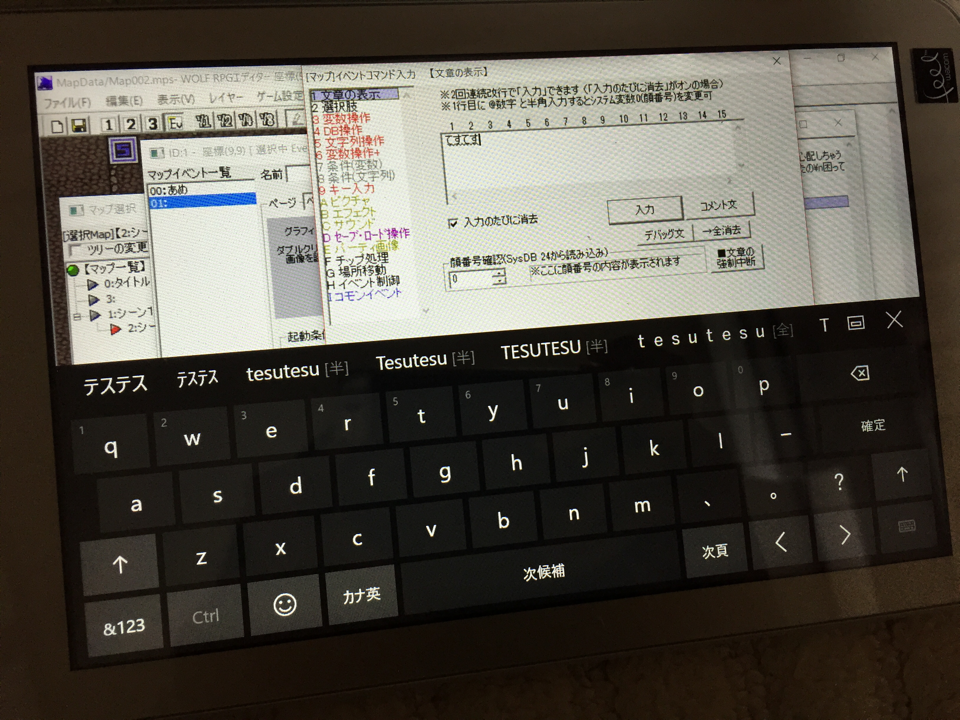Viewport: 960px width, 720px height.
Task: Open the レイヤー menu
Action: pyautogui.click(x=225, y=97)
